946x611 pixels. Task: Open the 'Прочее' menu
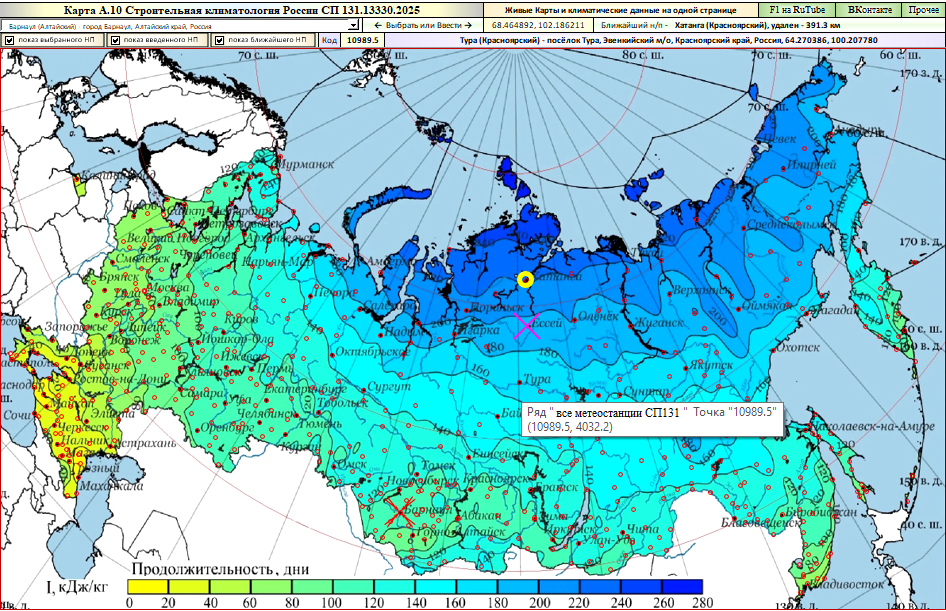(x=922, y=9)
